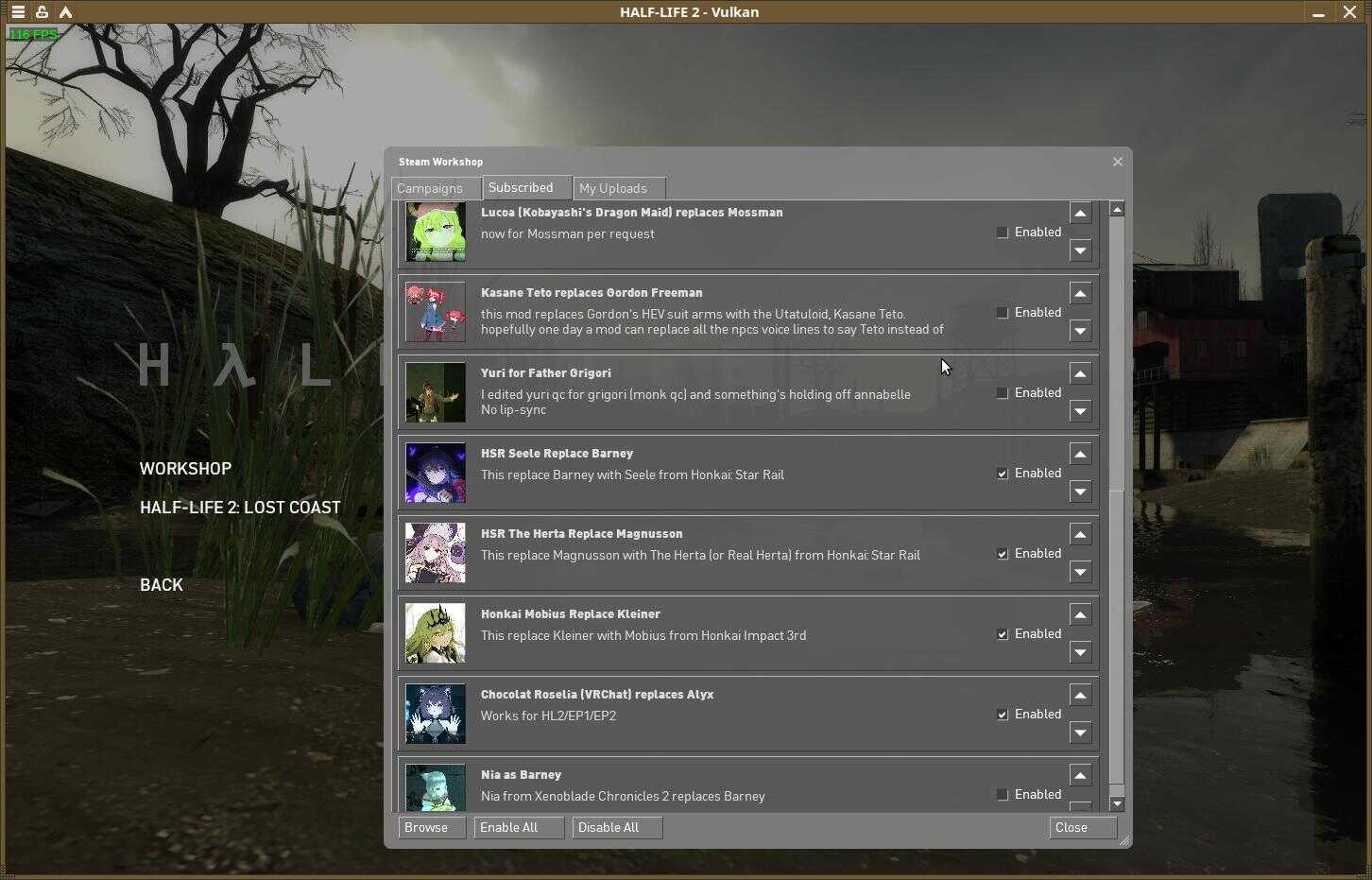Open the My Uploads tab
This screenshot has width=1372, height=880.
pyautogui.click(x=619, y=188)
